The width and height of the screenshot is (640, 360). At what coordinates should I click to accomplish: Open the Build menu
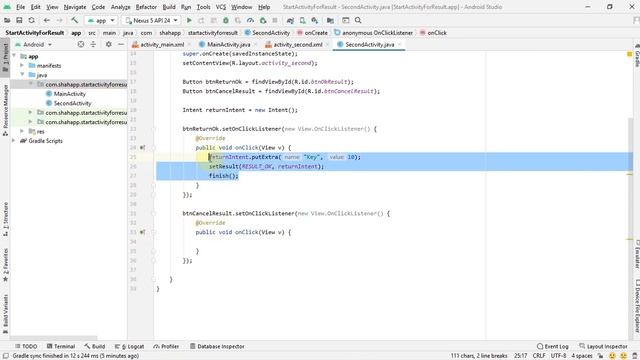pyautogui.click(x=169, y=7)
